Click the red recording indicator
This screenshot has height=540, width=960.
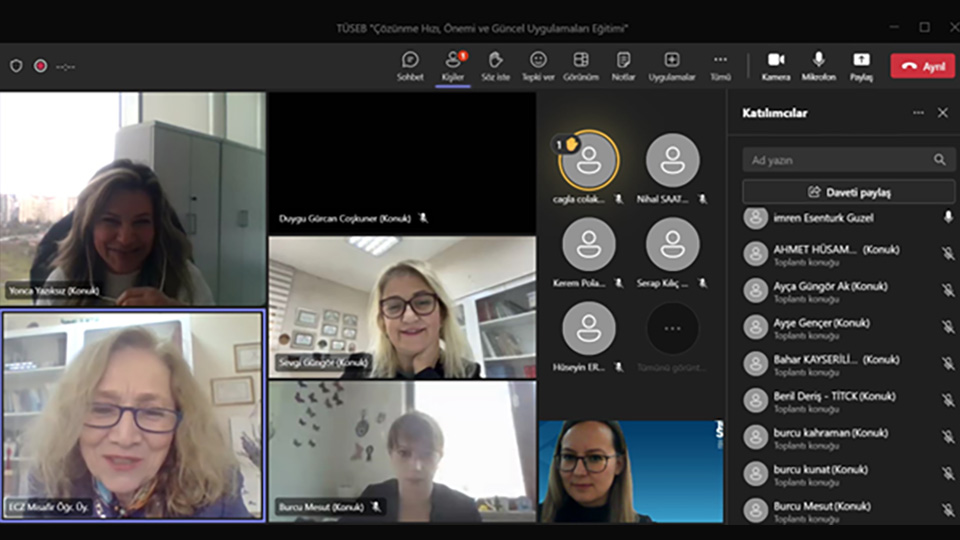tap(40, 66)
